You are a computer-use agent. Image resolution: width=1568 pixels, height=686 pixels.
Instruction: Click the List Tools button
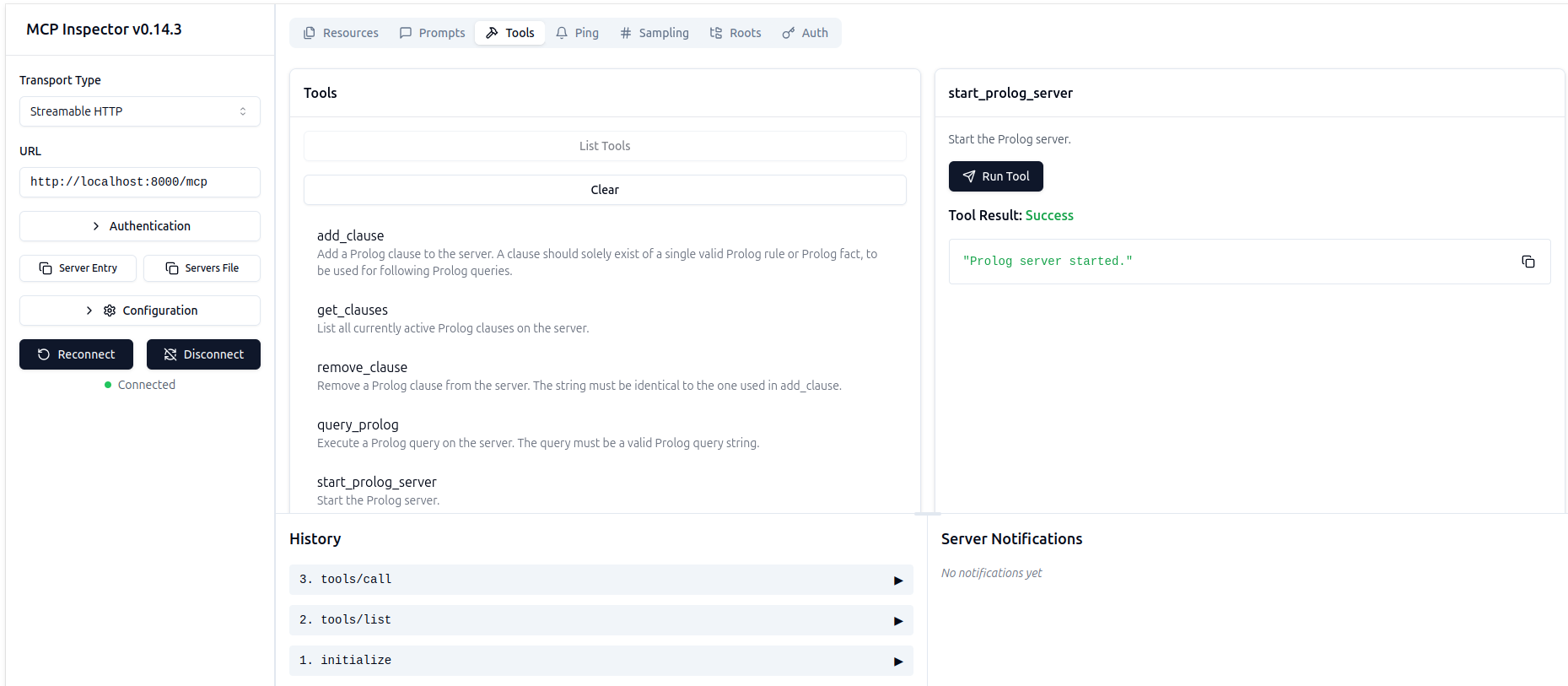coord(605,146)
